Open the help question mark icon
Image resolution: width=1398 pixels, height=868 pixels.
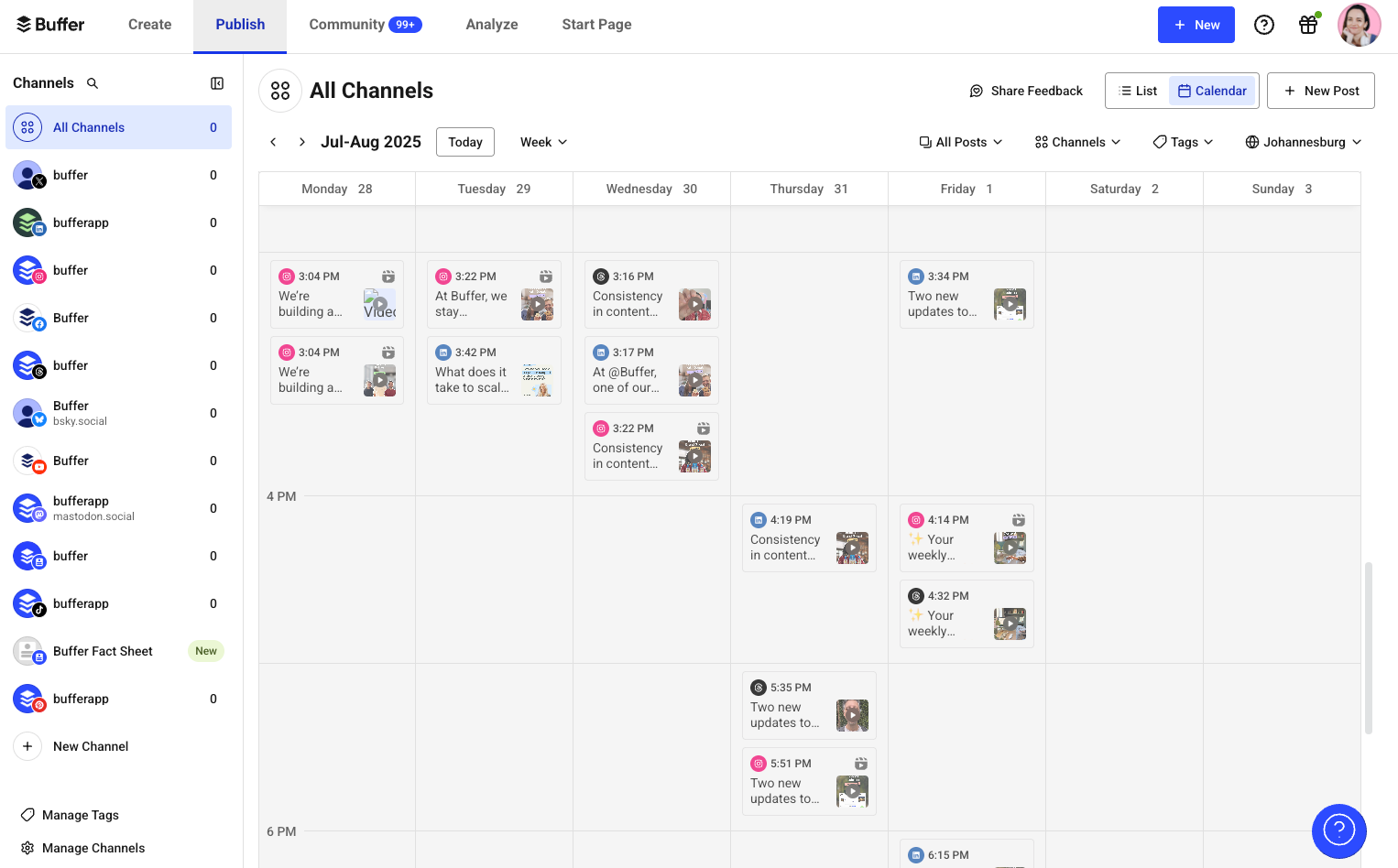1264,25
